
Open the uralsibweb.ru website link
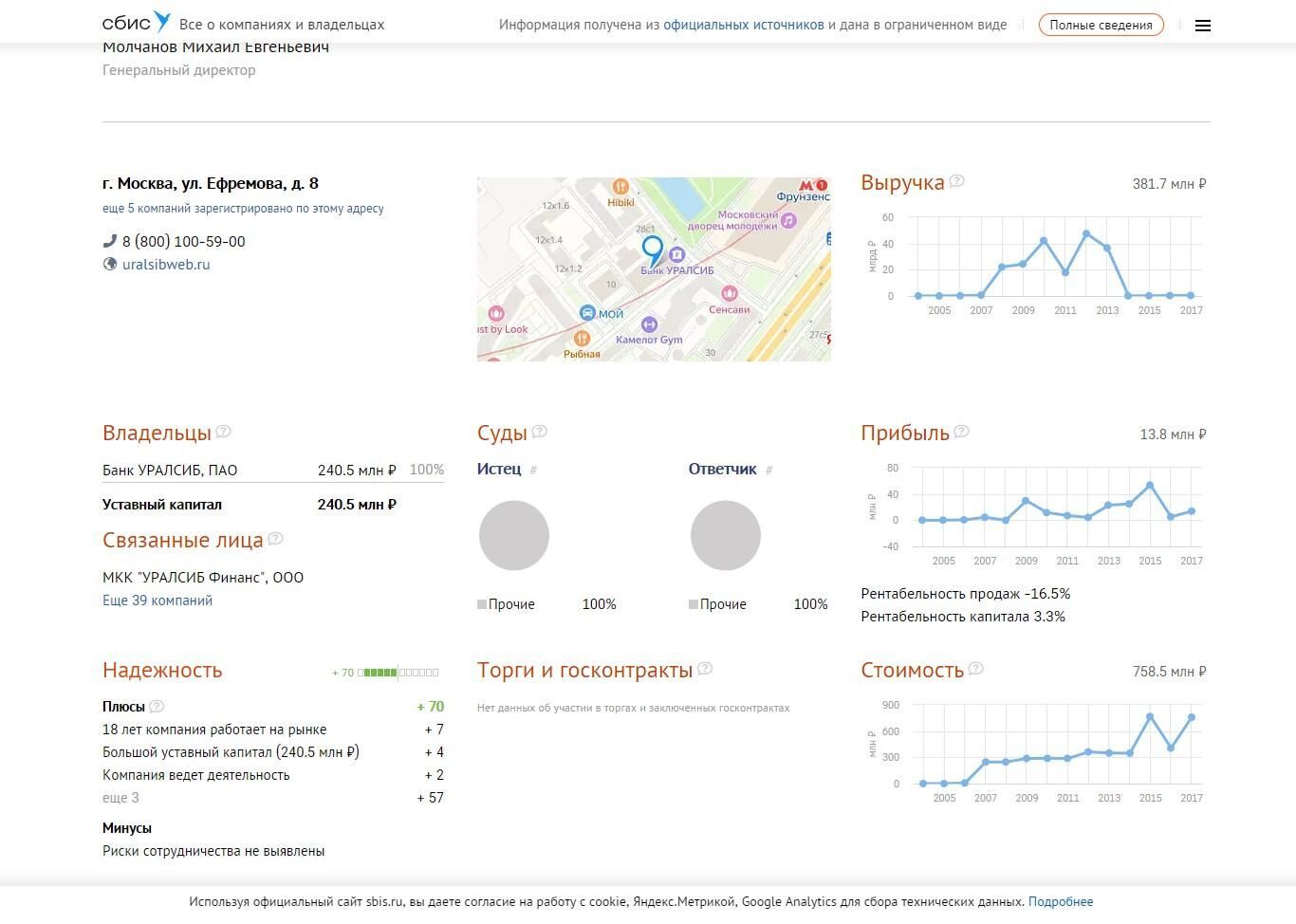coord(166,264)
